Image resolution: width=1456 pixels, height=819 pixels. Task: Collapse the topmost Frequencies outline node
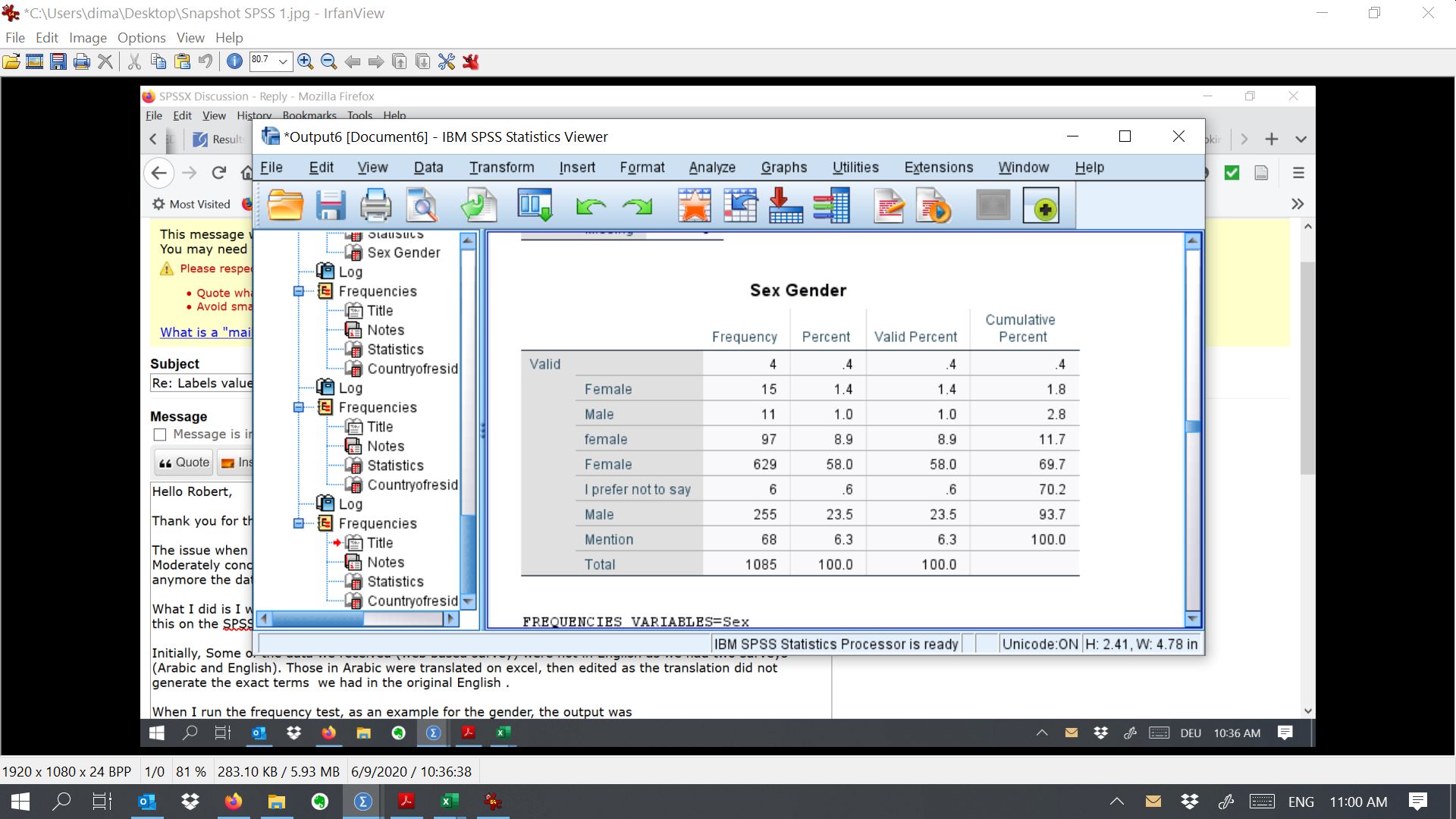(299, 291)
